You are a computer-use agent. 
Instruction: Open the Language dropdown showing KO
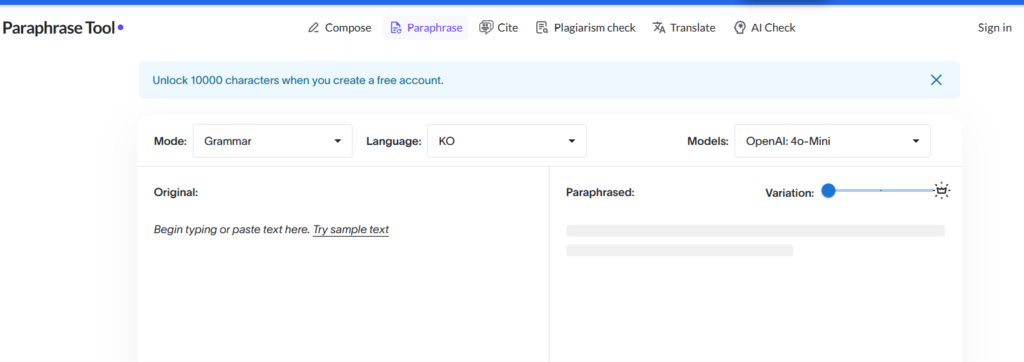point(507,141)
